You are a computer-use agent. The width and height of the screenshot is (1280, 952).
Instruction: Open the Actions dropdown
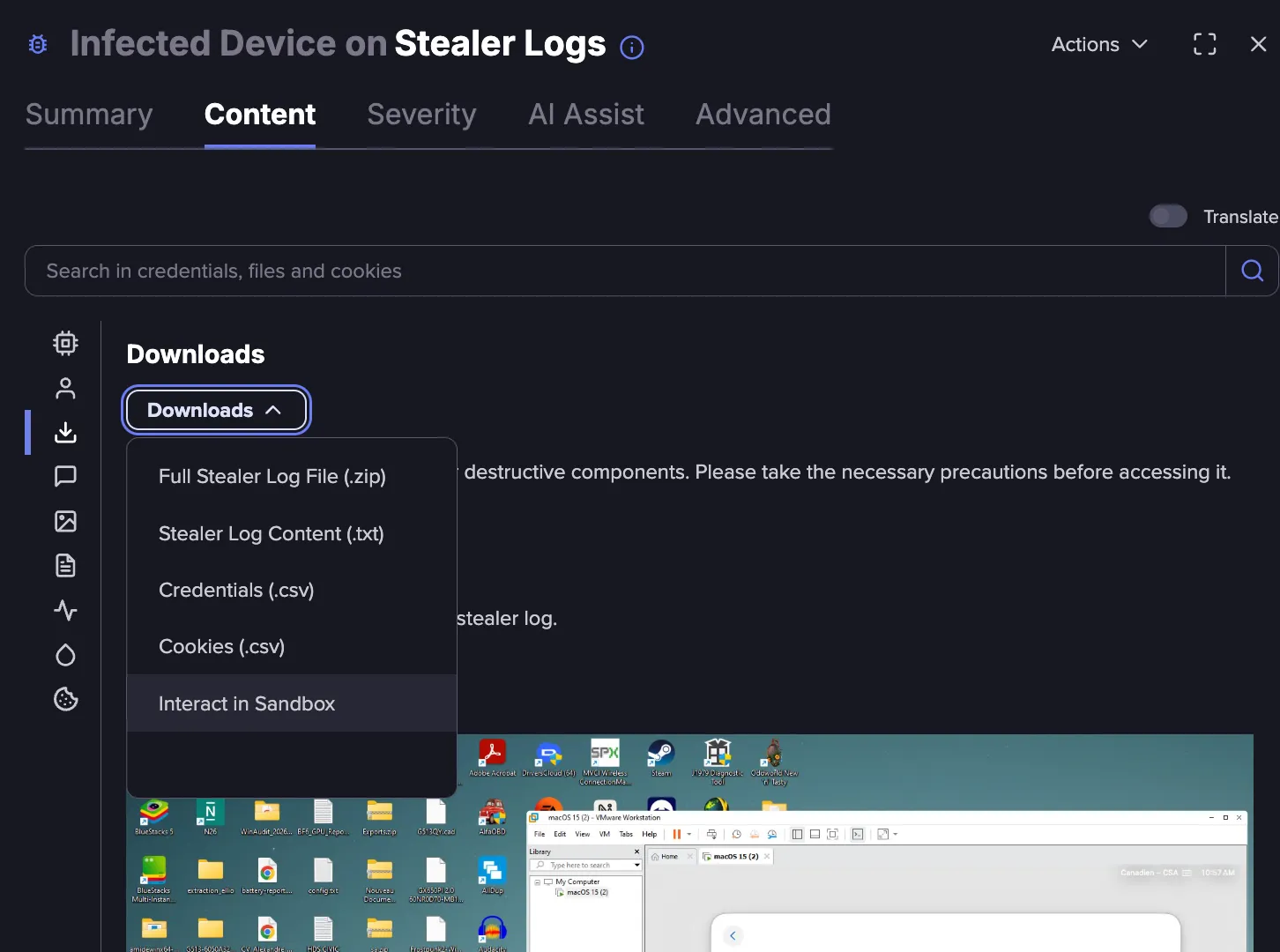[1099, 44]
